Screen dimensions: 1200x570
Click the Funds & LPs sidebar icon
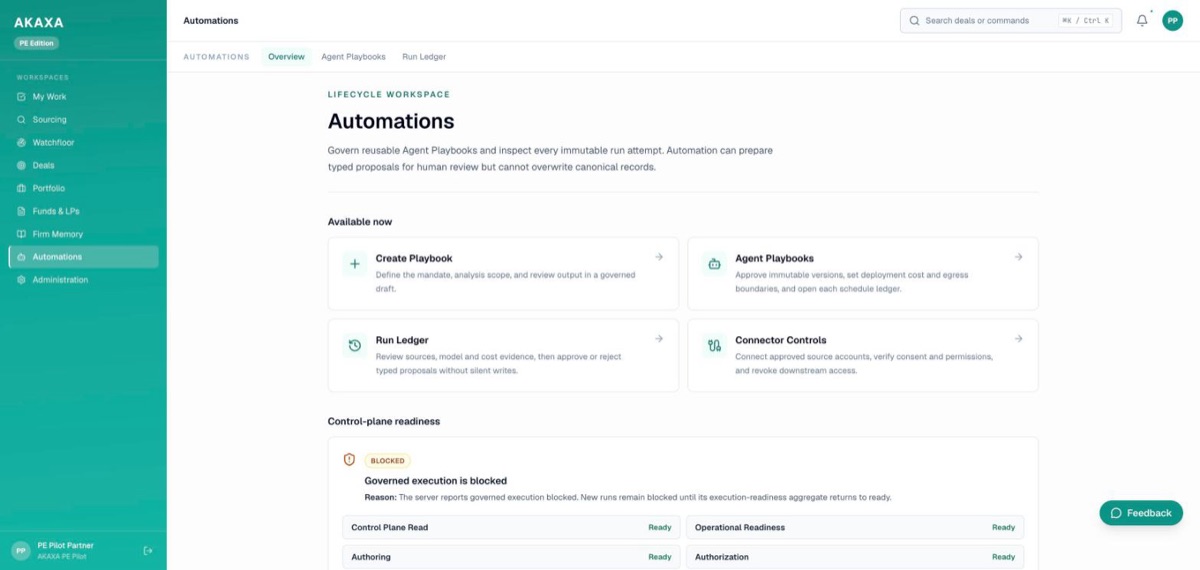(22, 211)
